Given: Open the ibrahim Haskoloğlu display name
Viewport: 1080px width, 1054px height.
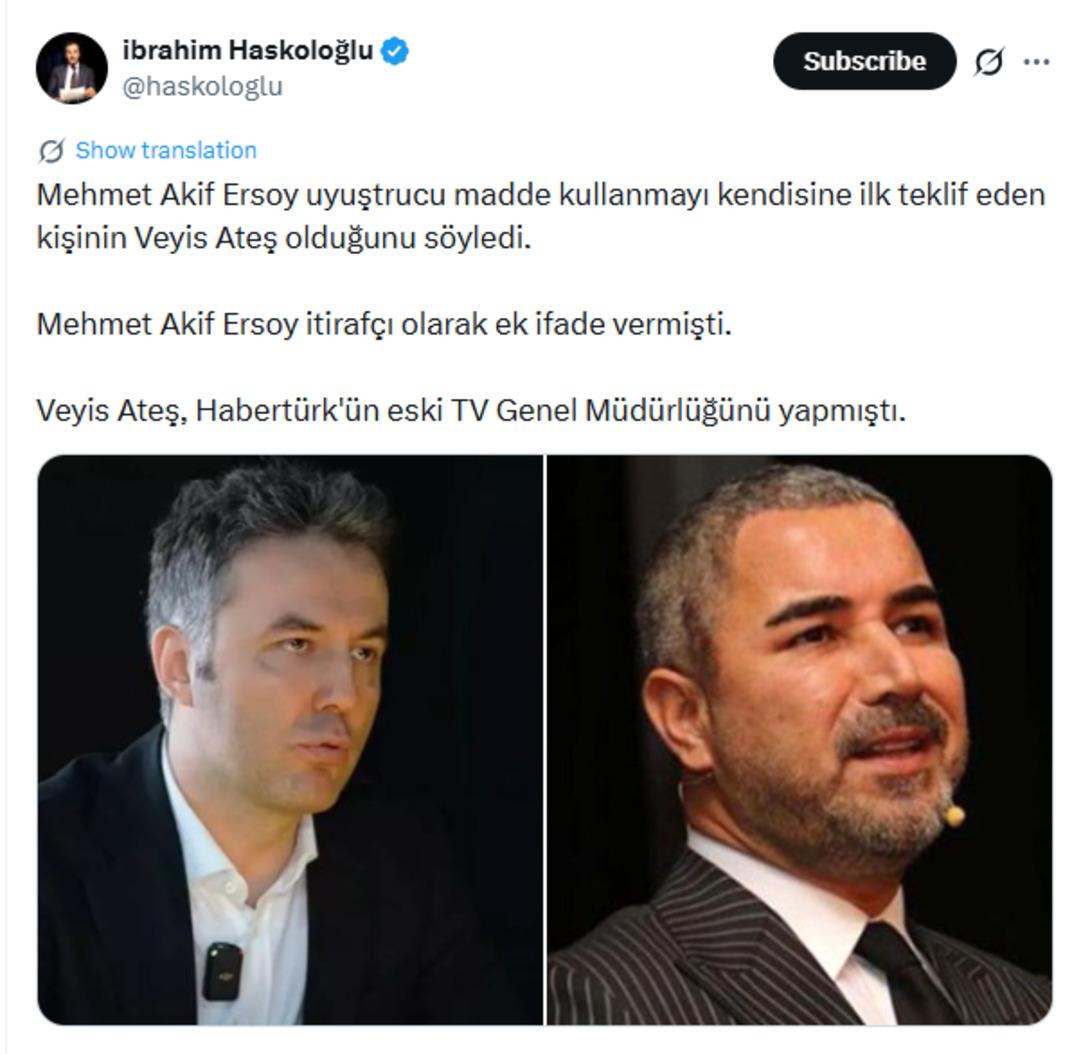Looking at the screenshot, I should click(x=248, y=51).
